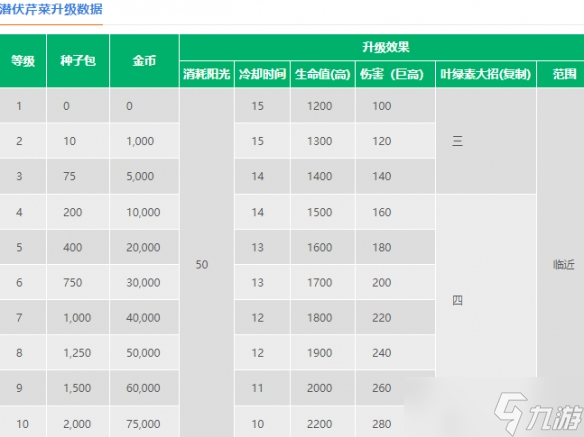Select the 等级 column header
Image resolution: width=584 pixels, height=437 pixels.
23,61
